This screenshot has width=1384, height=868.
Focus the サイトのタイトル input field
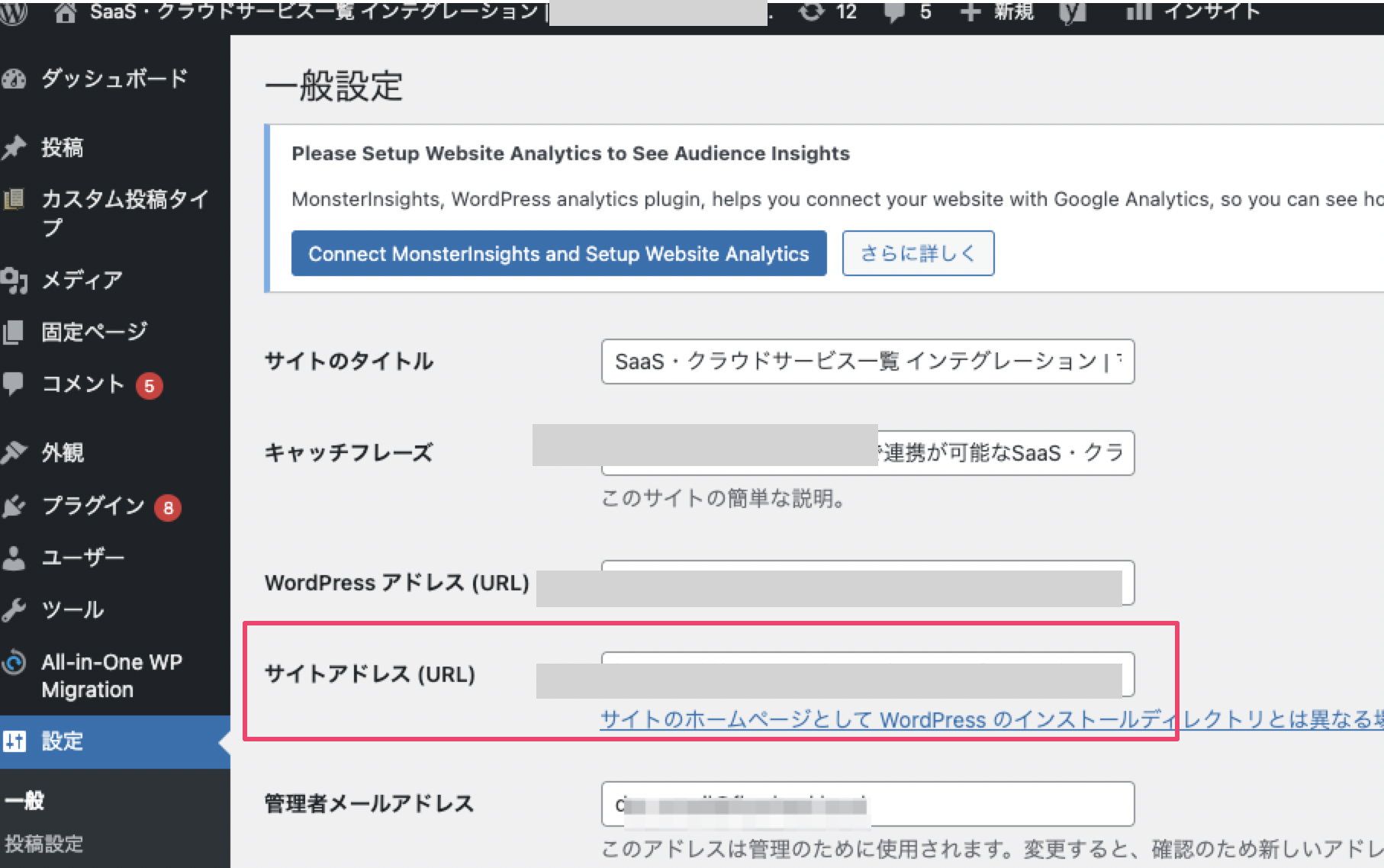[x=867, y=362]
